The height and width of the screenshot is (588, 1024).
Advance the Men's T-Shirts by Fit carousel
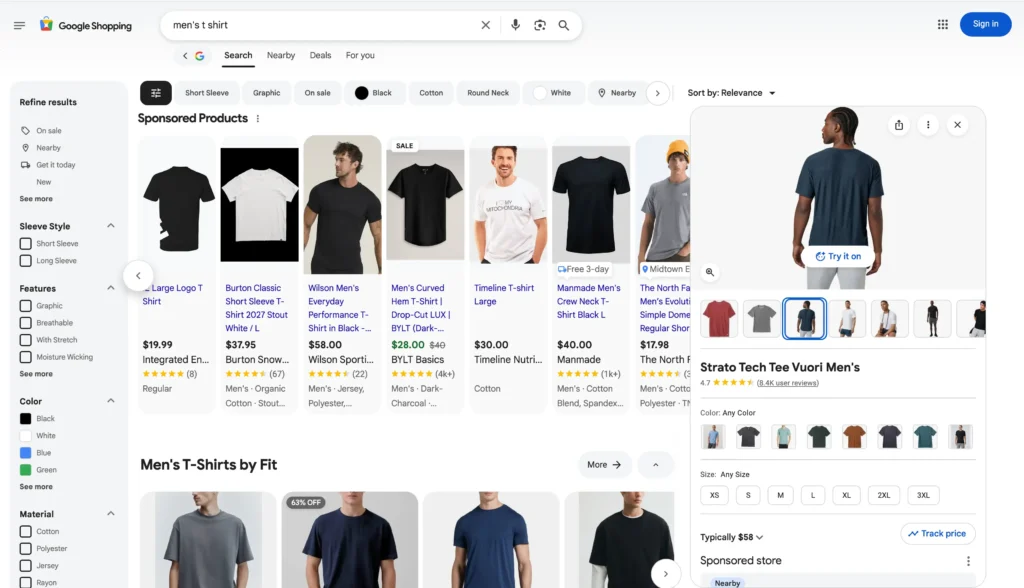[665, 574]
